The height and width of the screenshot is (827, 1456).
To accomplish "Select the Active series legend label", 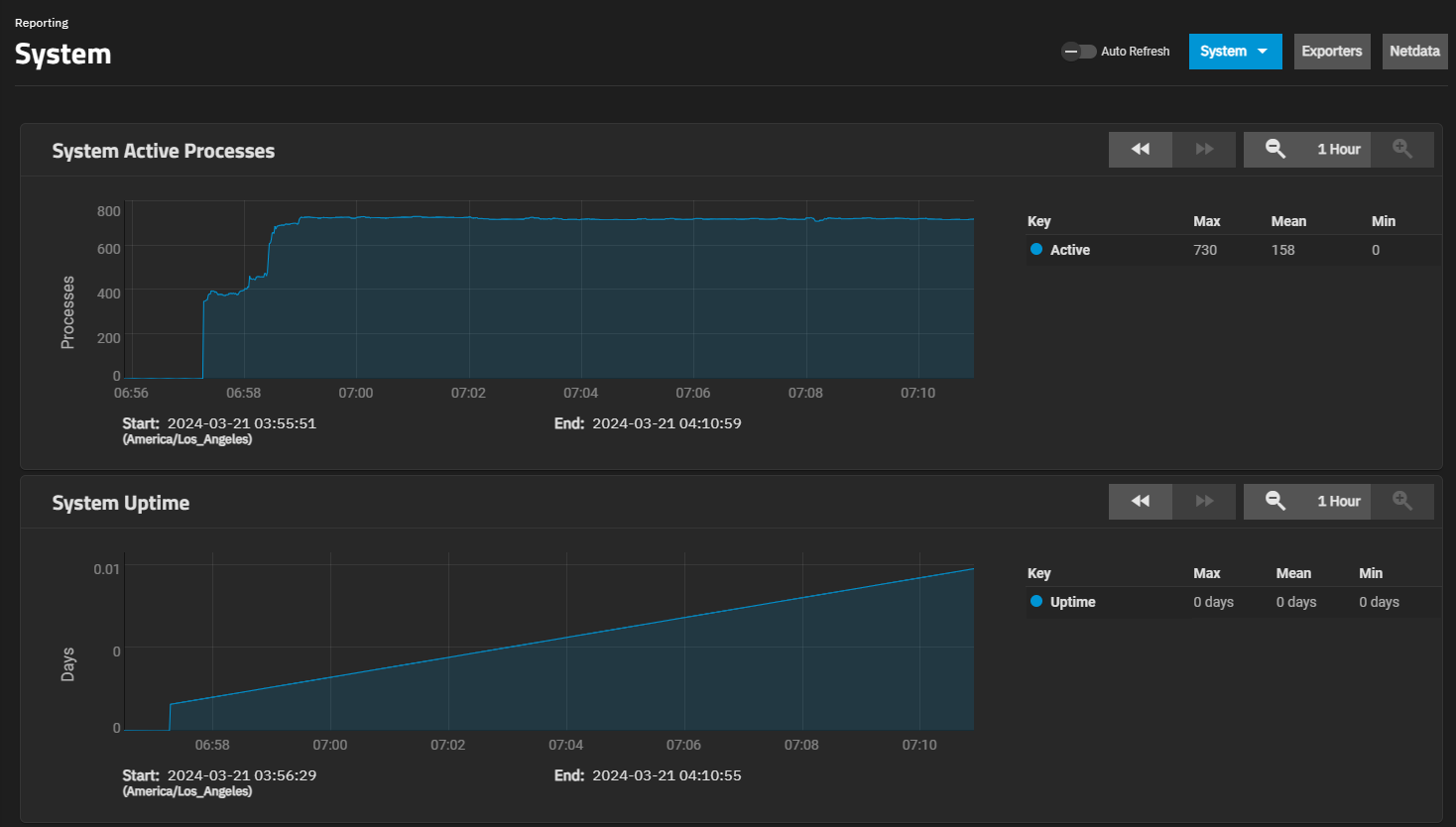I will pyautogui.click(x=1070, y=250).
